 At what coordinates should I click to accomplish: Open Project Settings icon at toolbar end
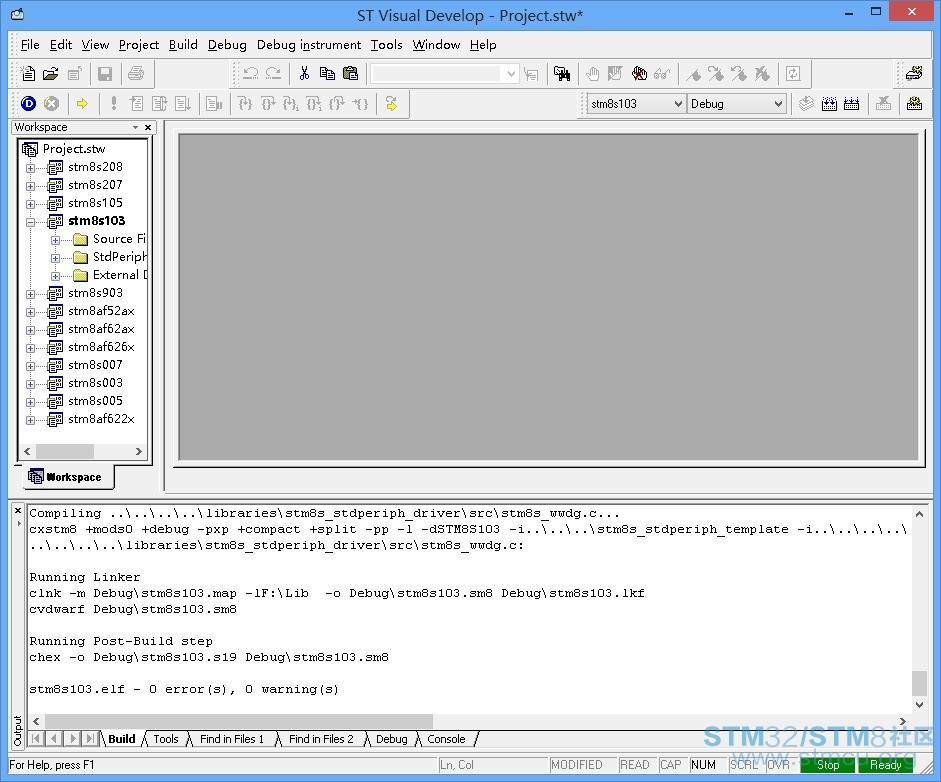coord(915,104)
